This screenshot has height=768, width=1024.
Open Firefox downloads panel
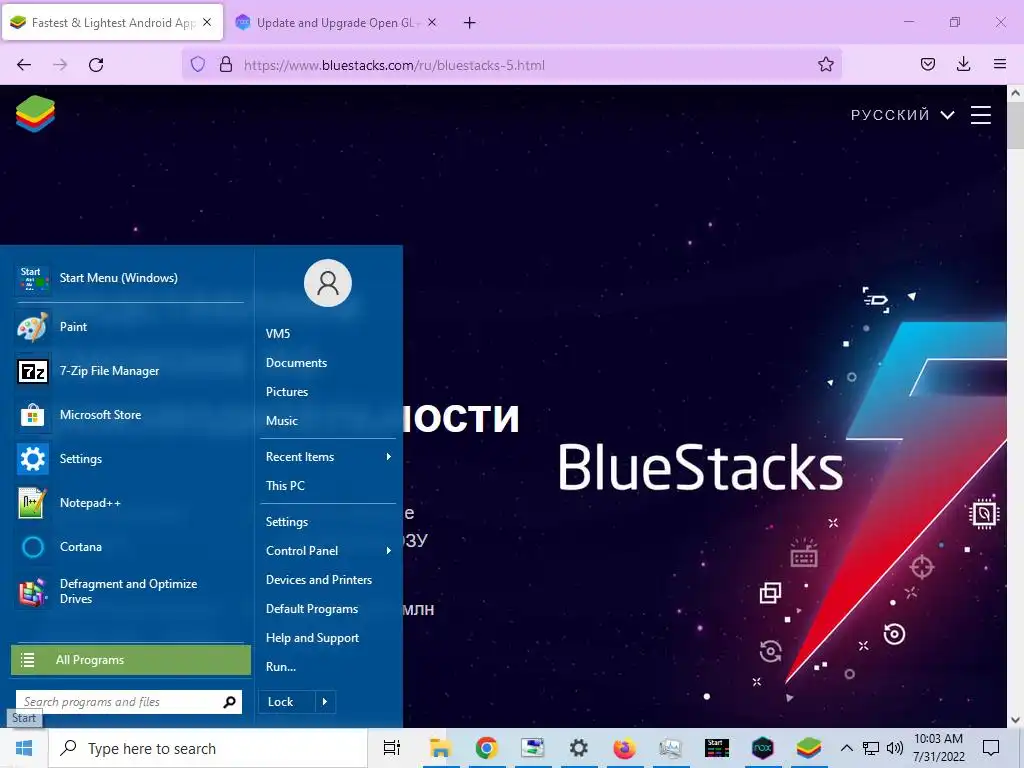[963, 64]
